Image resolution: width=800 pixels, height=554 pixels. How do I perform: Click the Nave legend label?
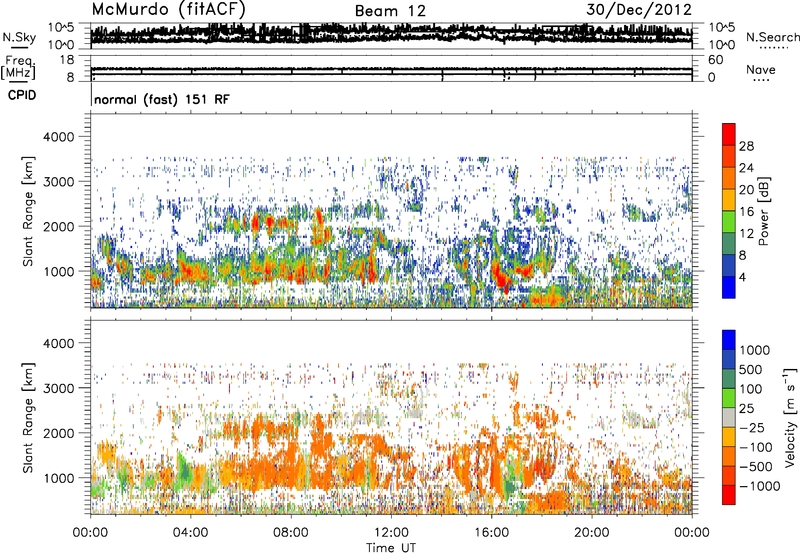(761, 69)
